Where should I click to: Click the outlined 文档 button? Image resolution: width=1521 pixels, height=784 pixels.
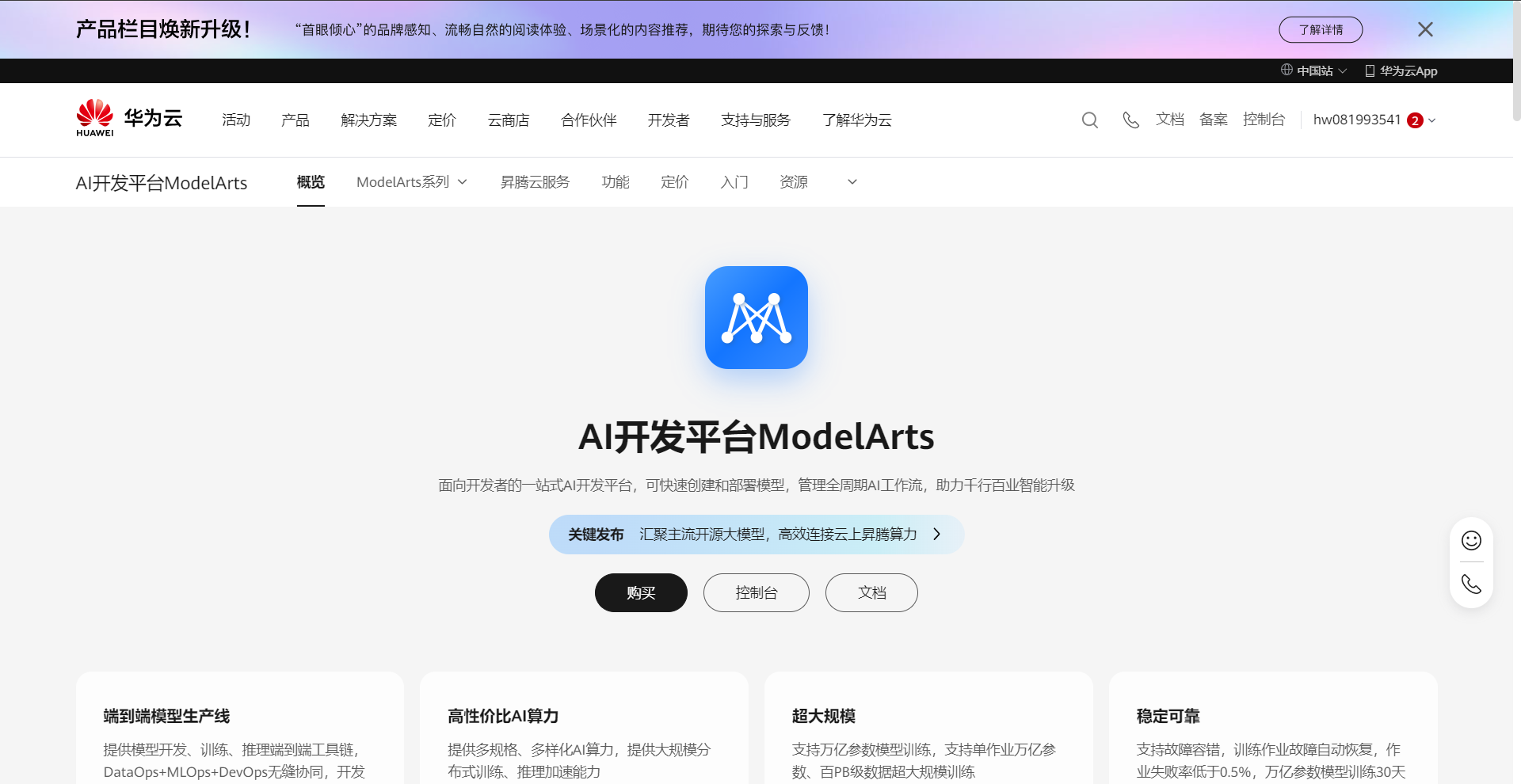871,593
